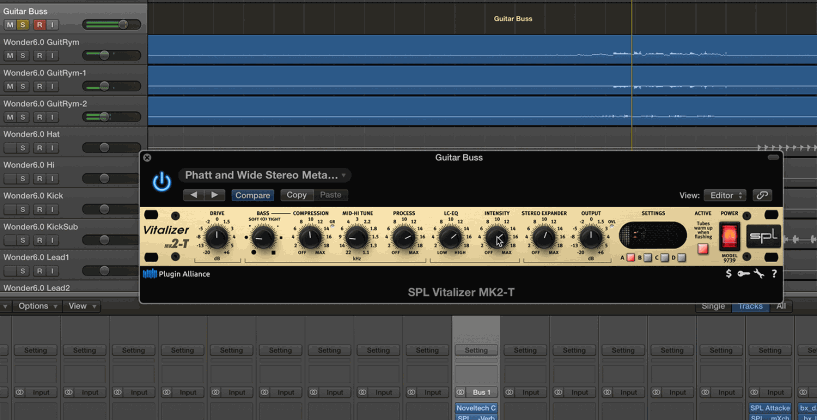Open the mixer Options menu
817x420 pixels.
37,306
